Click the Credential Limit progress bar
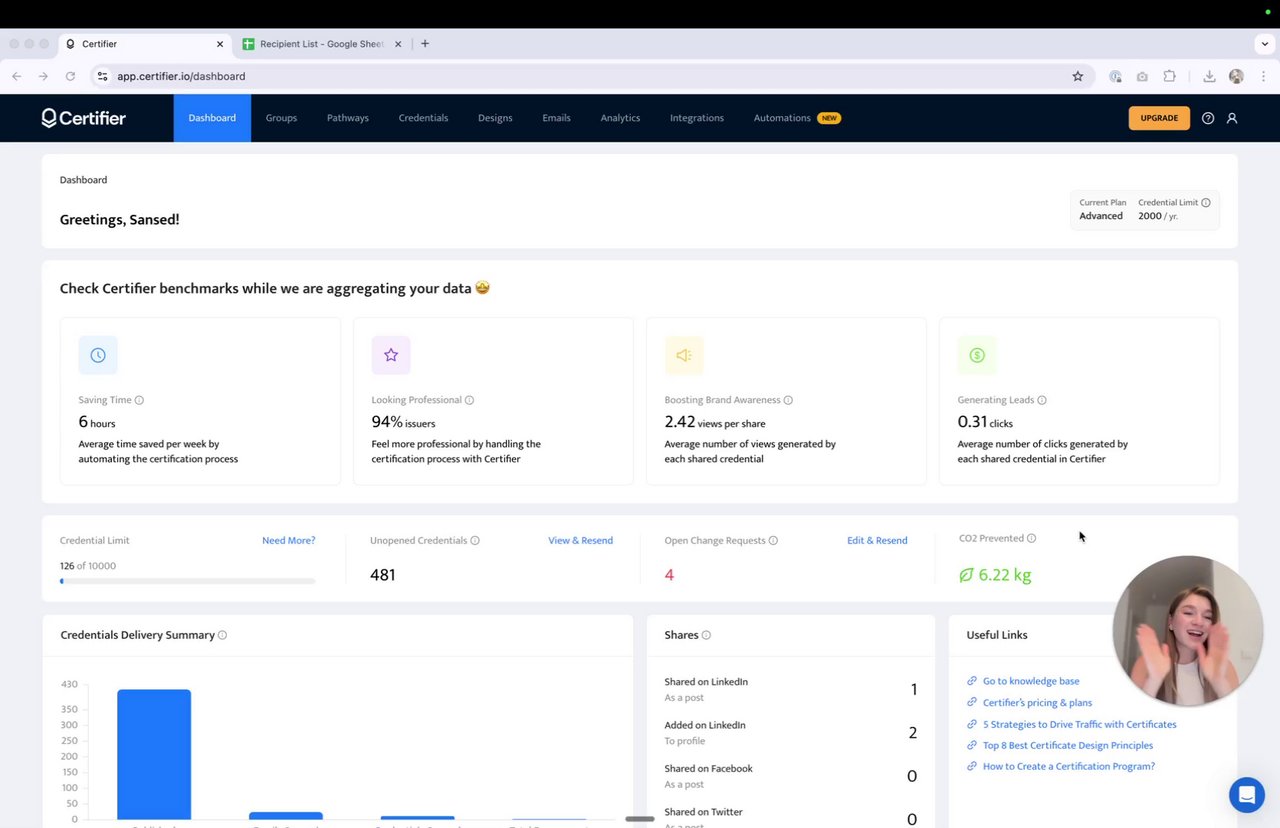Viewport: 1280px width, 828px height. [187, 581]
